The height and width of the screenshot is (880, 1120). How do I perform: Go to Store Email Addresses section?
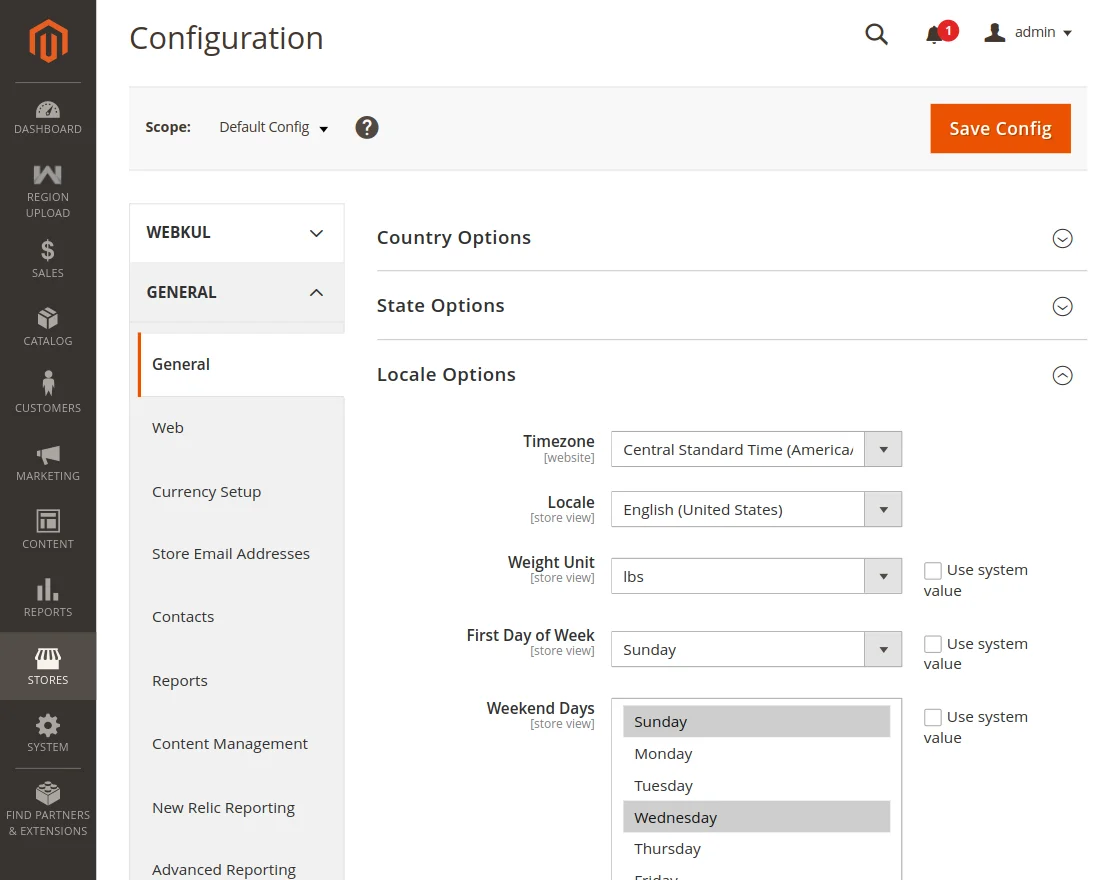231,554
